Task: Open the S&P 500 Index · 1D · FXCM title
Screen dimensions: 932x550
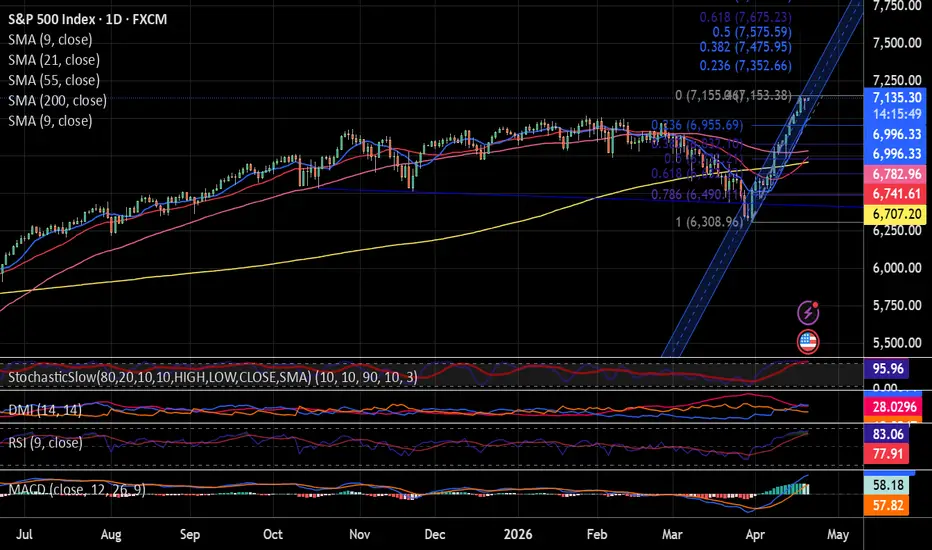Action: (x=87, y=20)
